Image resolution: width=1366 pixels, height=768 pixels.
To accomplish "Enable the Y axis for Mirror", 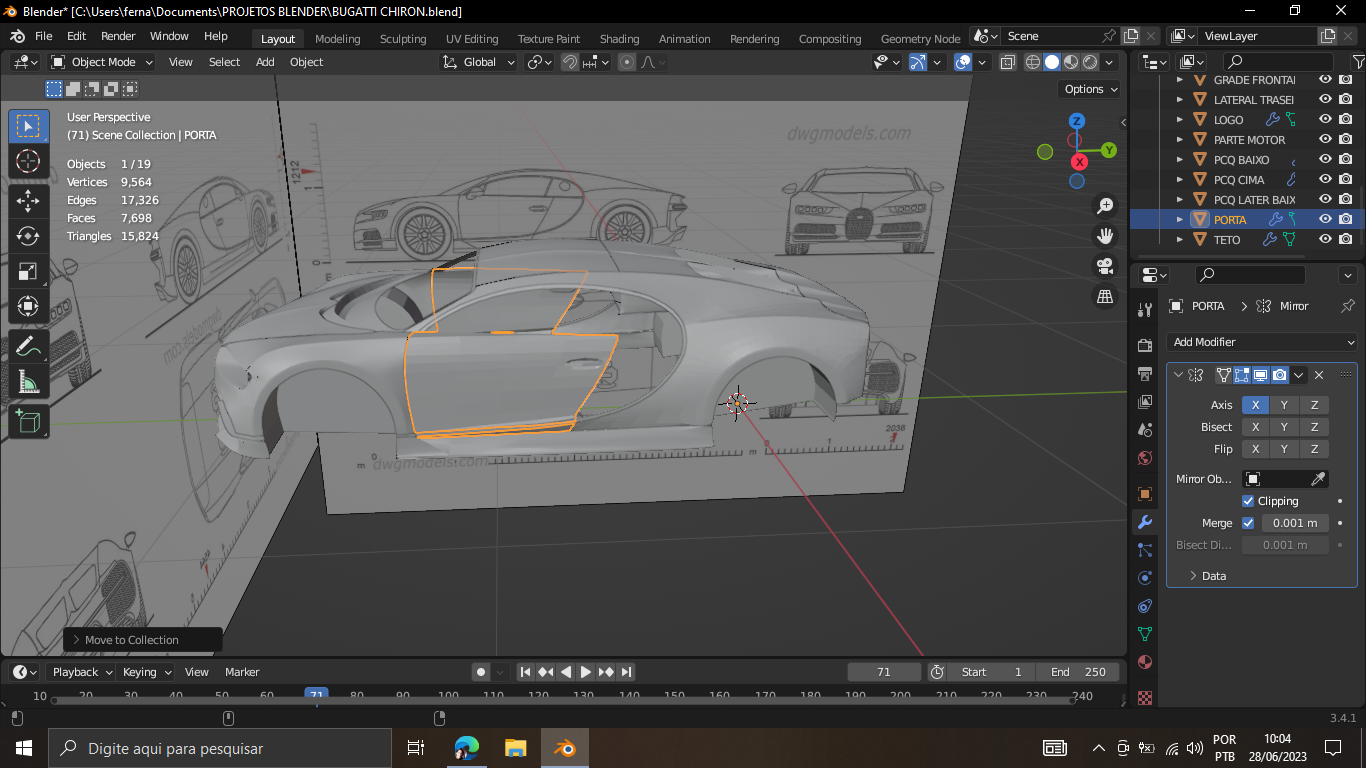I will click(x=1284, y=405).
